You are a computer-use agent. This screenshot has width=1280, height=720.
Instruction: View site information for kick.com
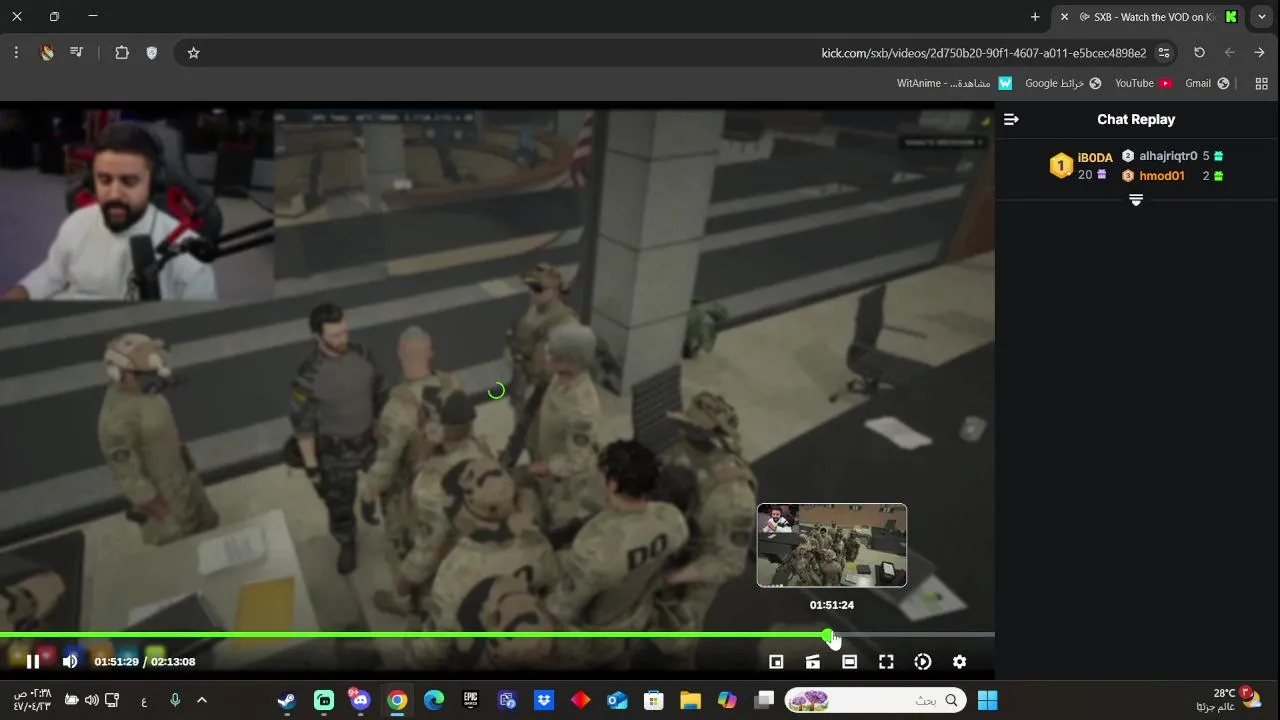coord(1164,53)
